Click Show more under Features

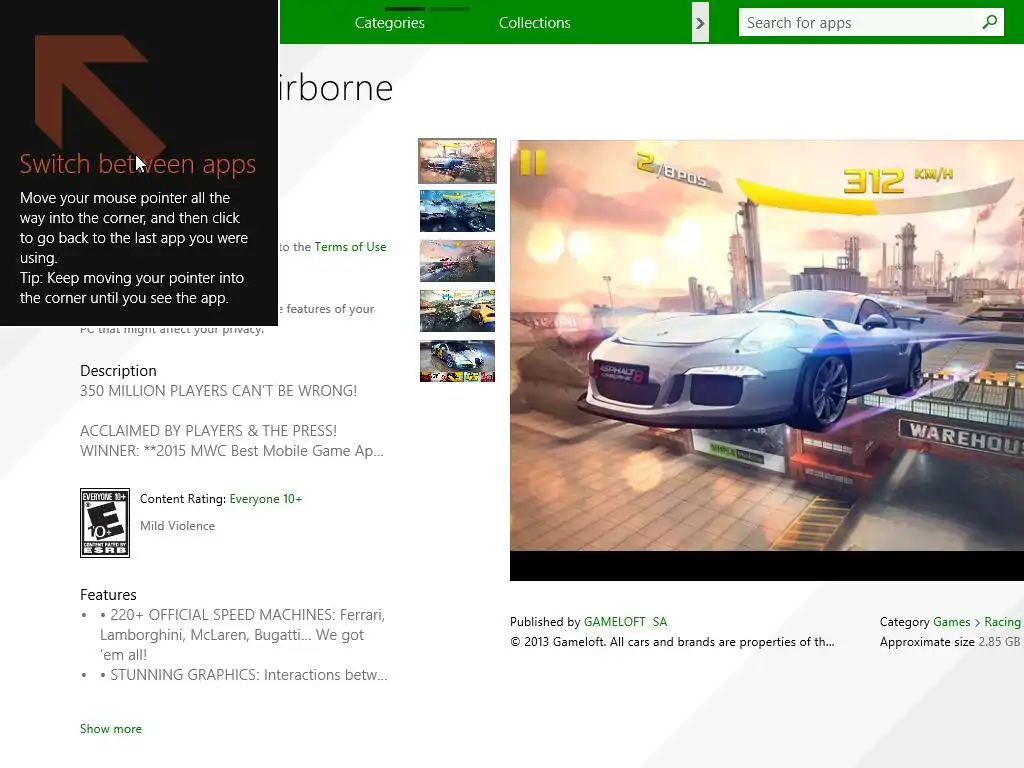click(x=110, y=729)
